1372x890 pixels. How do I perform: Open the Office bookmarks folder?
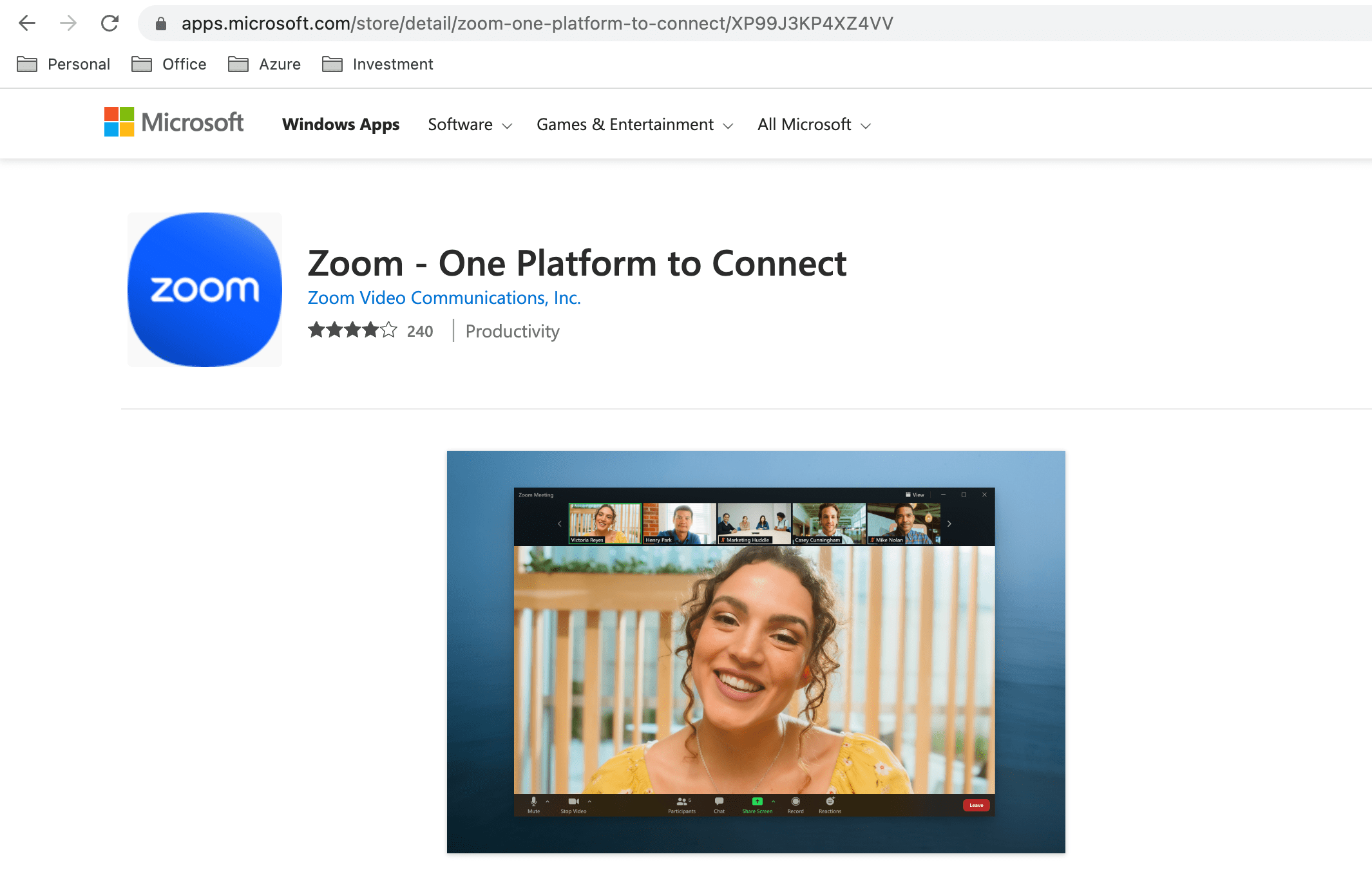point(169,64)
